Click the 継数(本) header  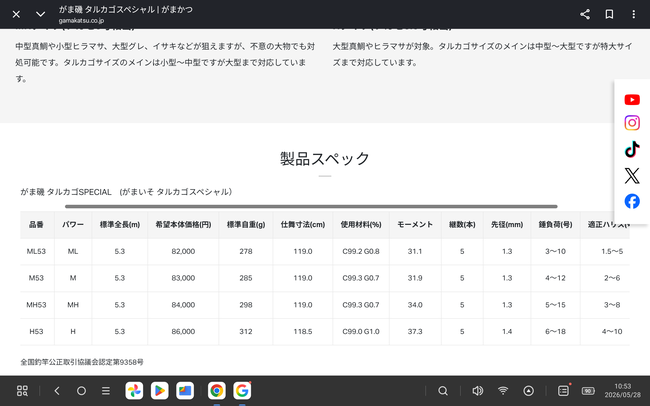pos(462,225)
